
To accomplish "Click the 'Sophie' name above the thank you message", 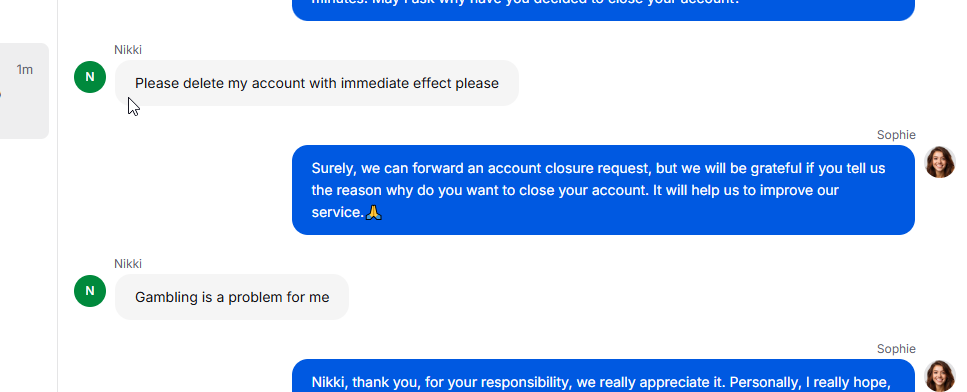I will (896, 349).
